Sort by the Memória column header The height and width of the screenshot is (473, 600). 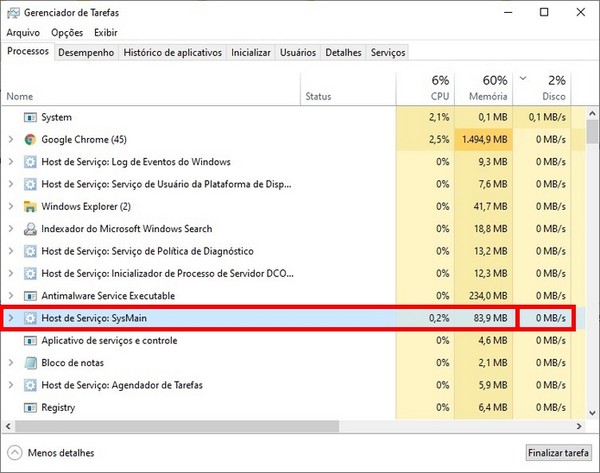[484, 89]
